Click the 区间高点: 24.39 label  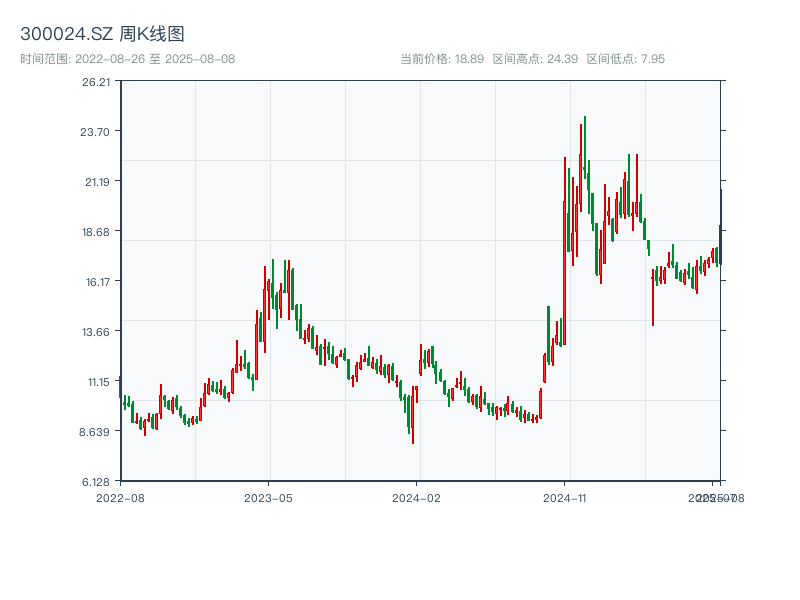tap(535, 59)
